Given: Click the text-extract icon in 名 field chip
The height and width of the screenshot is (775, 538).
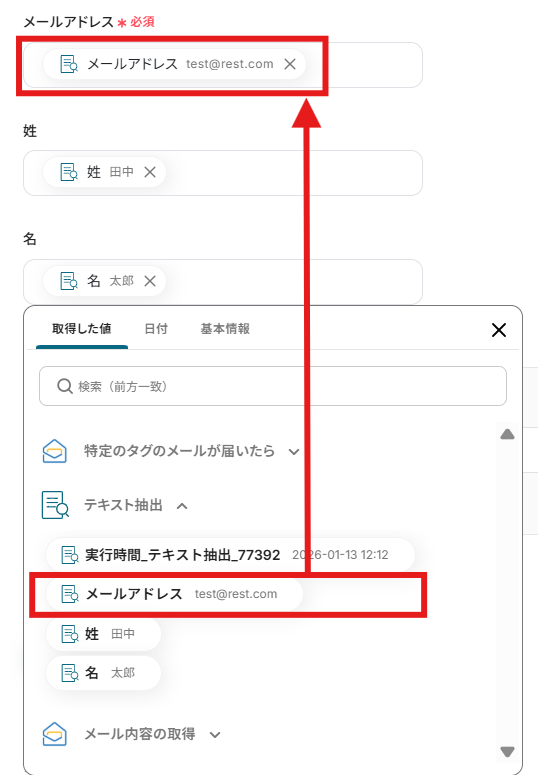Looking at the screenshot, I should tap(69, 281).
